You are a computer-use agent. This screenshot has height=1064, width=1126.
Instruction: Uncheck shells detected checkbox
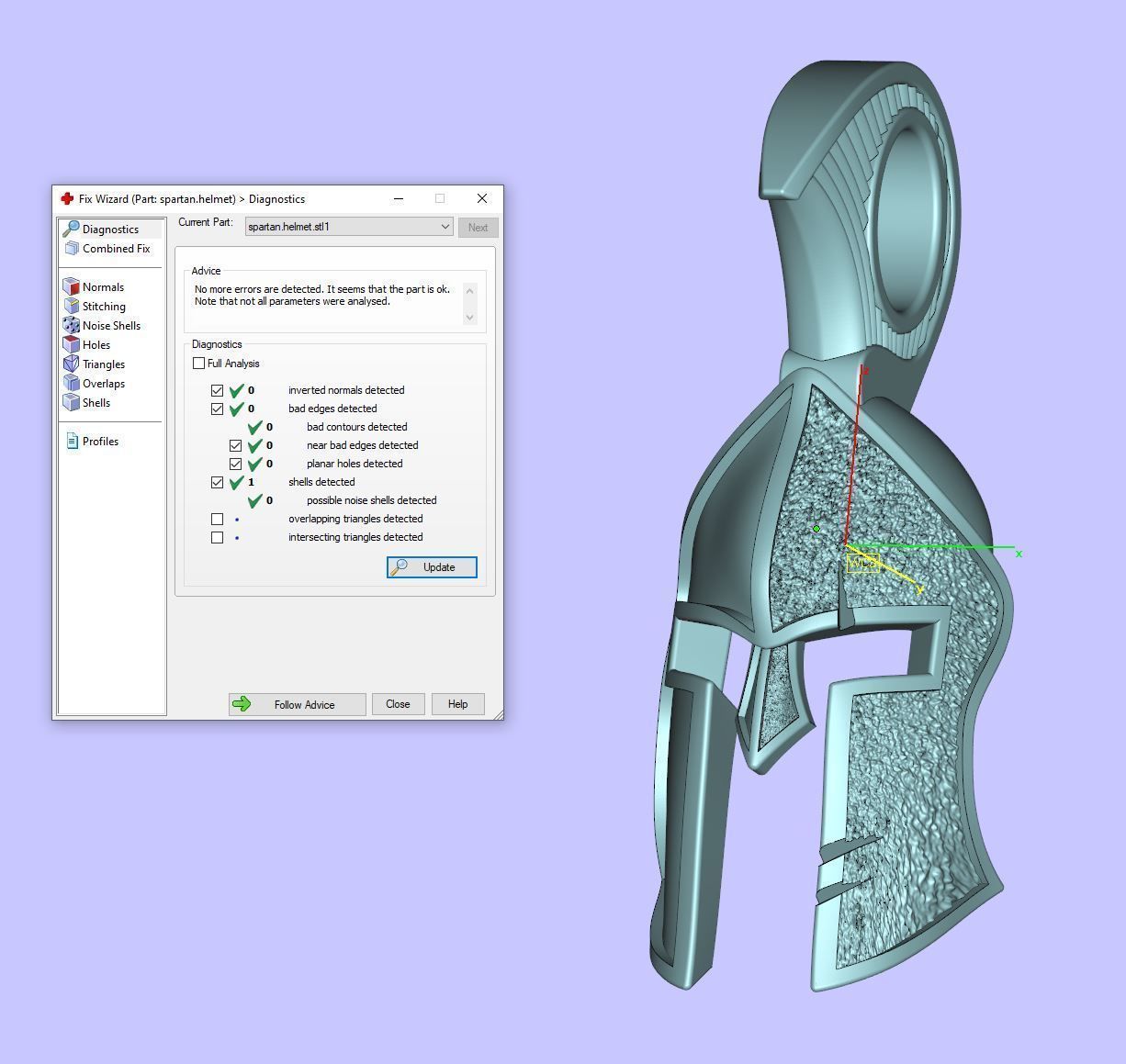point(217,482)
